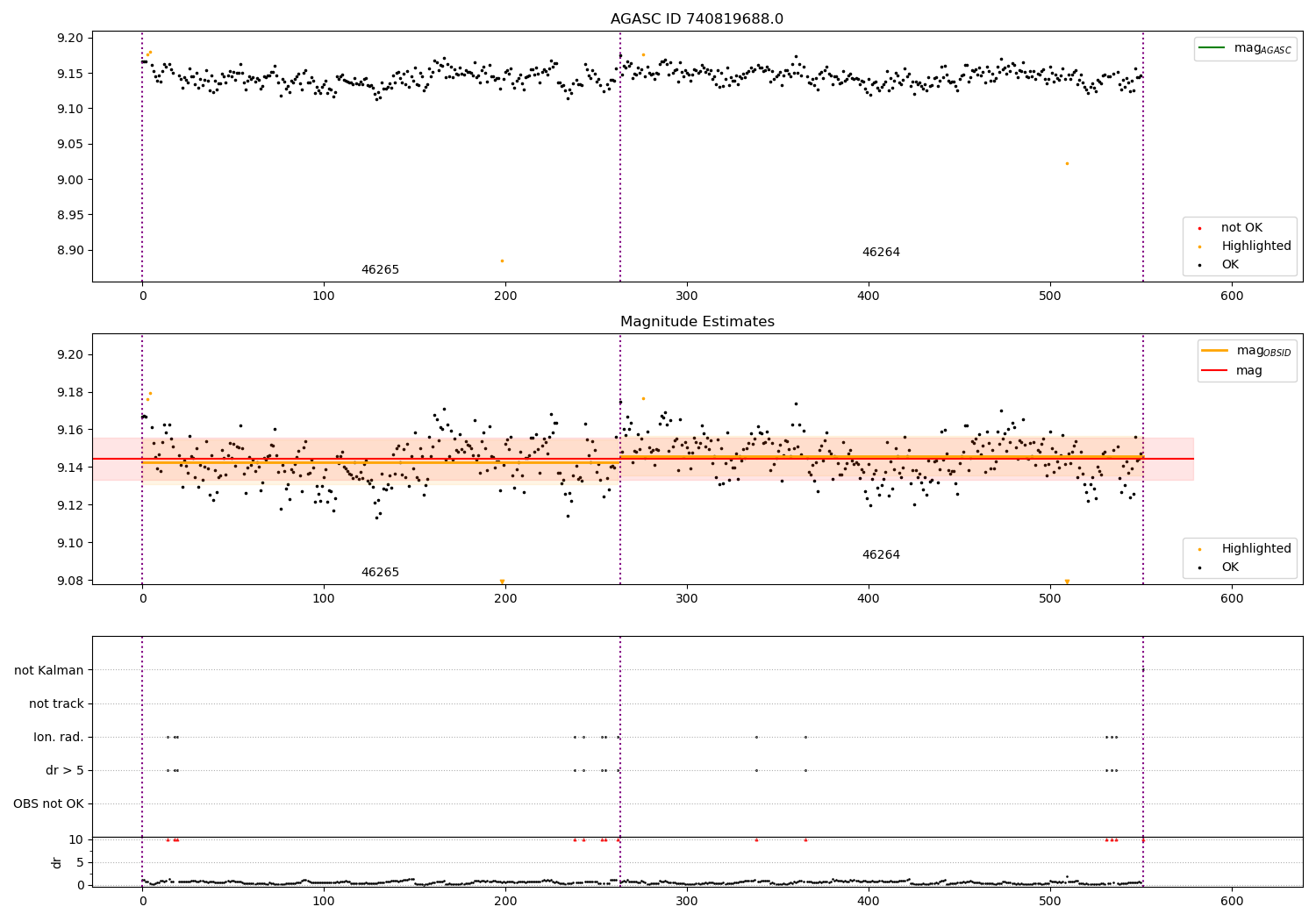This screenshot has height=921, width=1316.
Task: Click the '100' x-axis tick under the bottom plot
Action: click(324, 902)
